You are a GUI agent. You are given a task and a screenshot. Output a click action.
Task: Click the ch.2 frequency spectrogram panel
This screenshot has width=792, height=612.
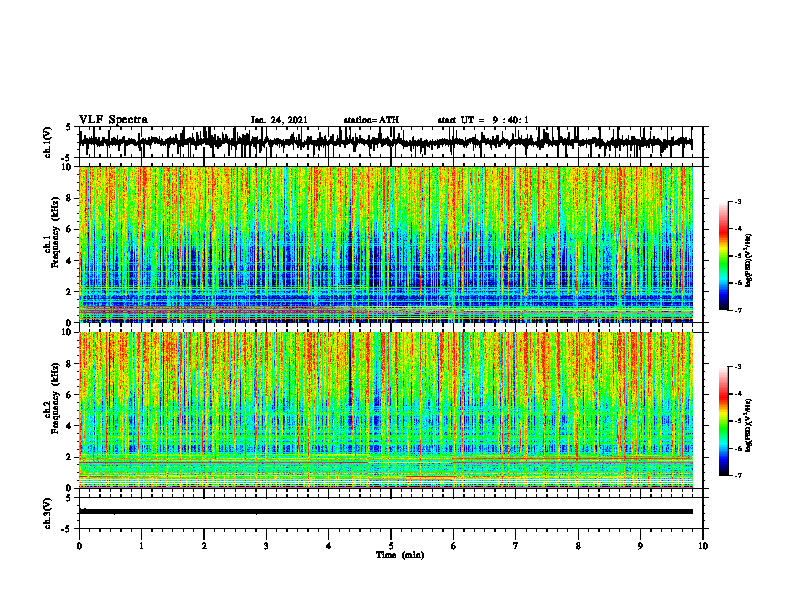tap(385, 410)
